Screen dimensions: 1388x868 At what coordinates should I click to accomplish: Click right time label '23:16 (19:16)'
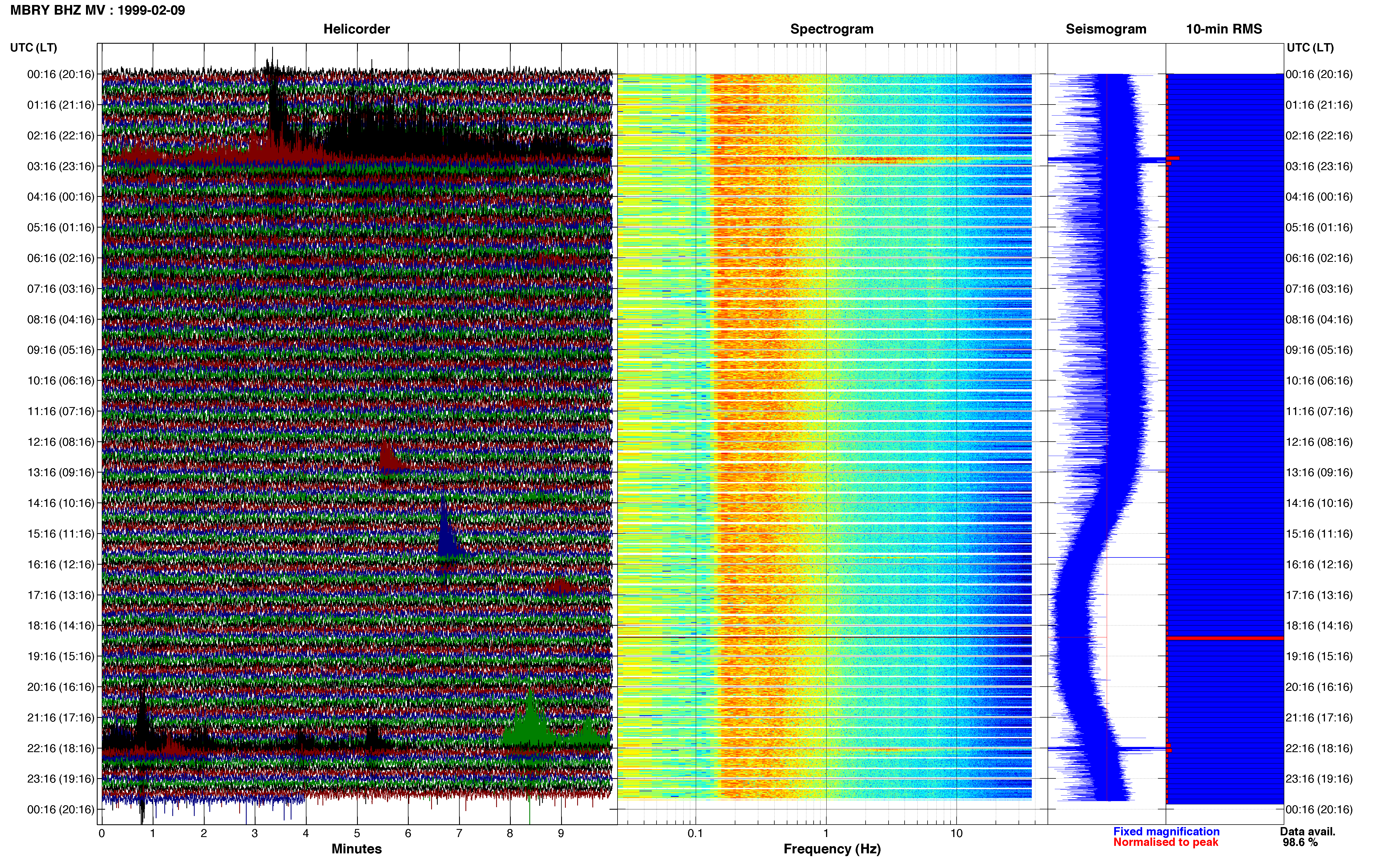[1319, 779]
